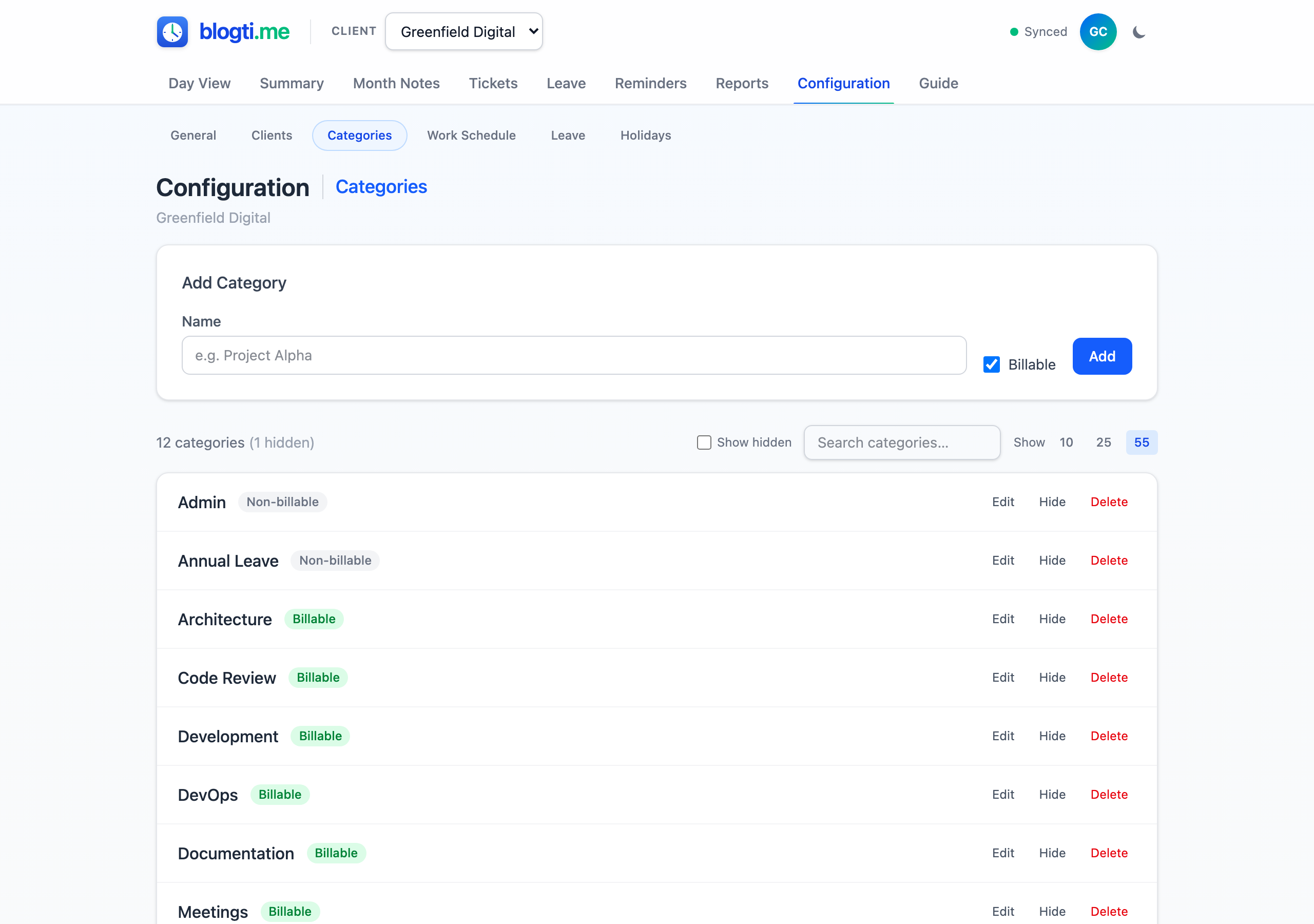Delete the Annual Leave category
The height and width of the screenshot is (924, 1314).
pos(1109,561)
